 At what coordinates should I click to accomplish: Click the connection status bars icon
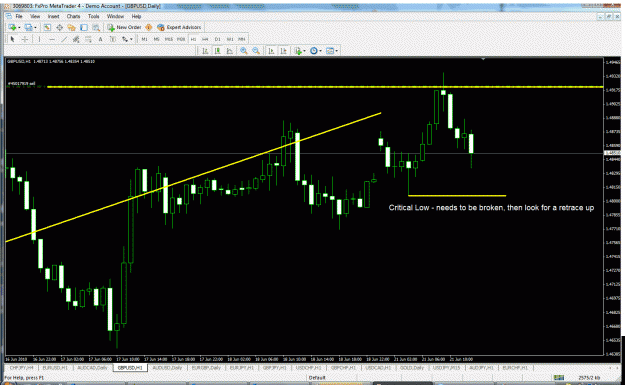click(559, 377)
